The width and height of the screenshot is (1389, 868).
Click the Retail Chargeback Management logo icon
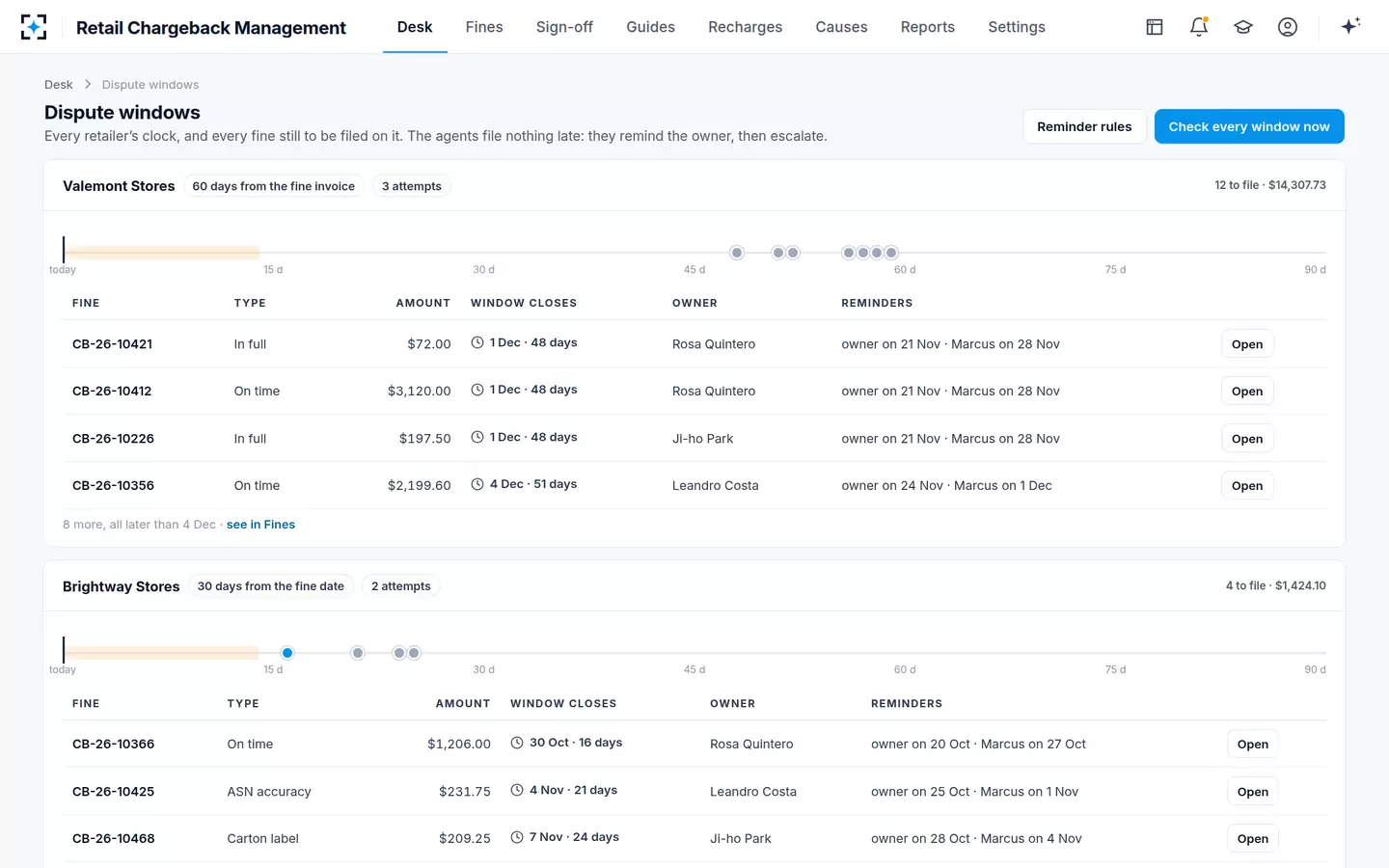(x=34, y=27)
